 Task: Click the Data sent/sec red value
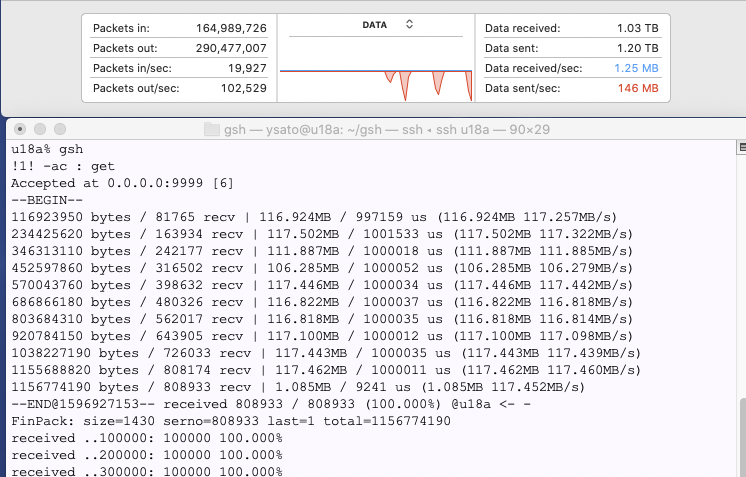pos(638,88)
